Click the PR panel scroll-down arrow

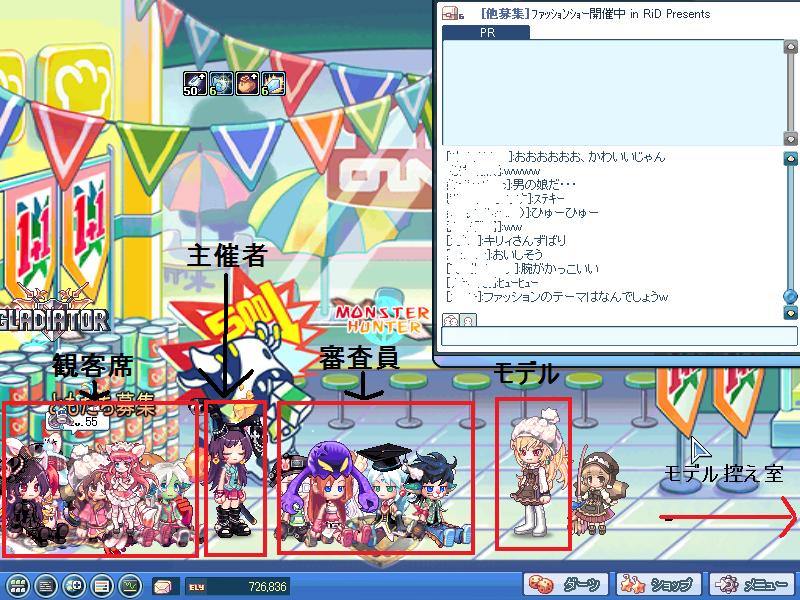[790, 138]
